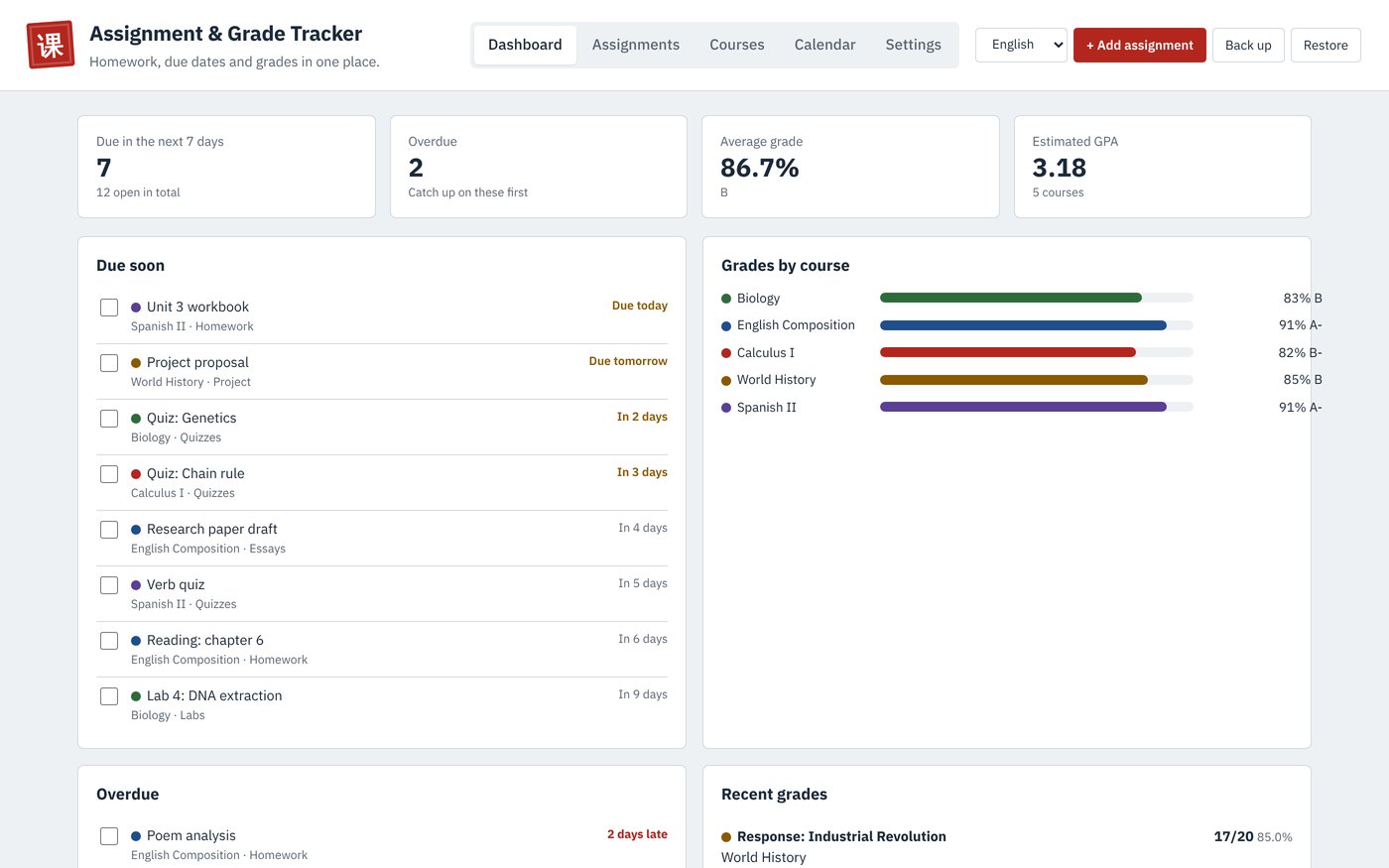This screenshot has height=868, width=1389.
Task: Complete Research paper draft checkbox
Action: click(x=109, y=530)
